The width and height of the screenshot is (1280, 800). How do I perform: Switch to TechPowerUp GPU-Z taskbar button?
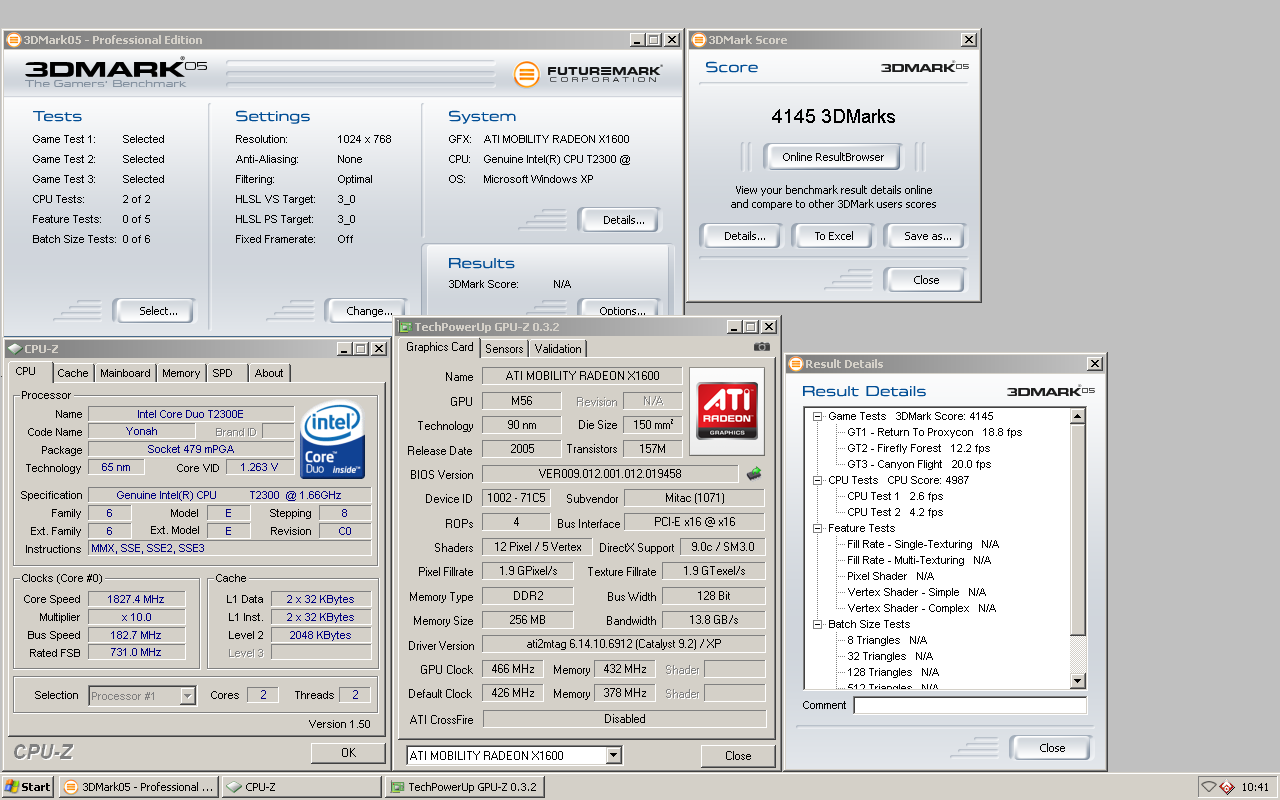(x=465, y=787)
